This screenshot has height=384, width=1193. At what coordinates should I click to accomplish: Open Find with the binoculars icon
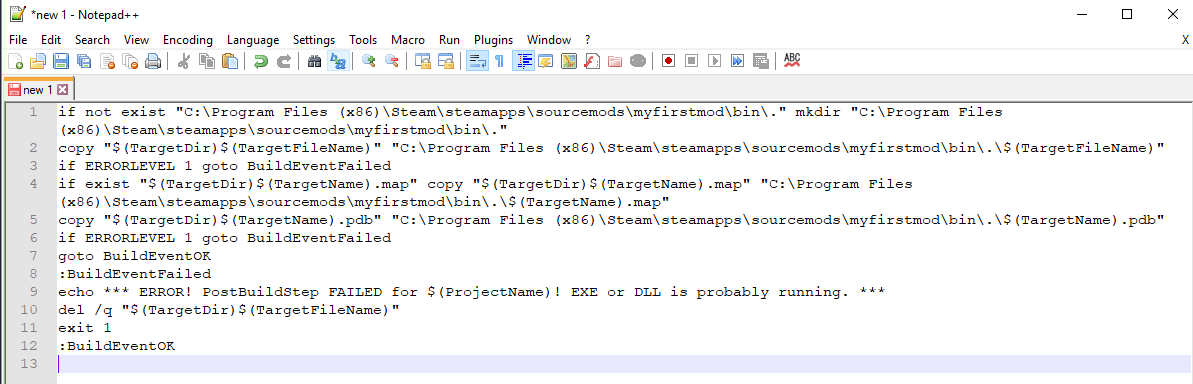tap(313, 62)
